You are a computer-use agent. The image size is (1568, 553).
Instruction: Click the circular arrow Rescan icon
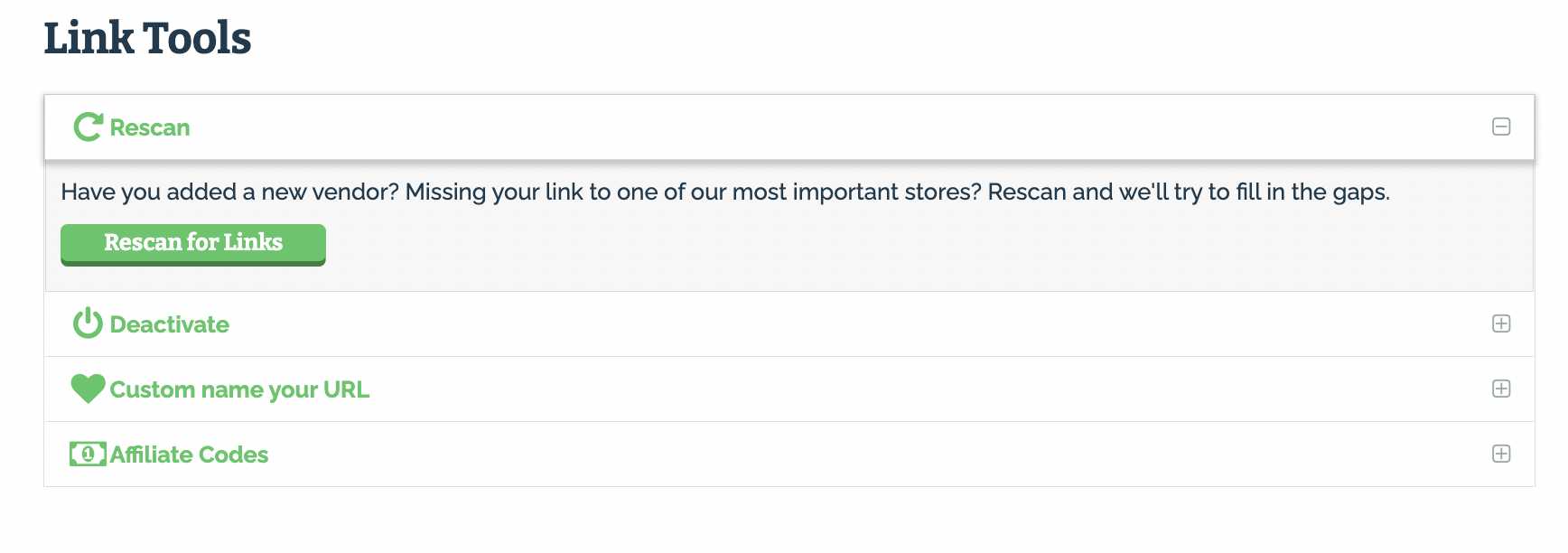pyautogui.click(x=88, y=127)
